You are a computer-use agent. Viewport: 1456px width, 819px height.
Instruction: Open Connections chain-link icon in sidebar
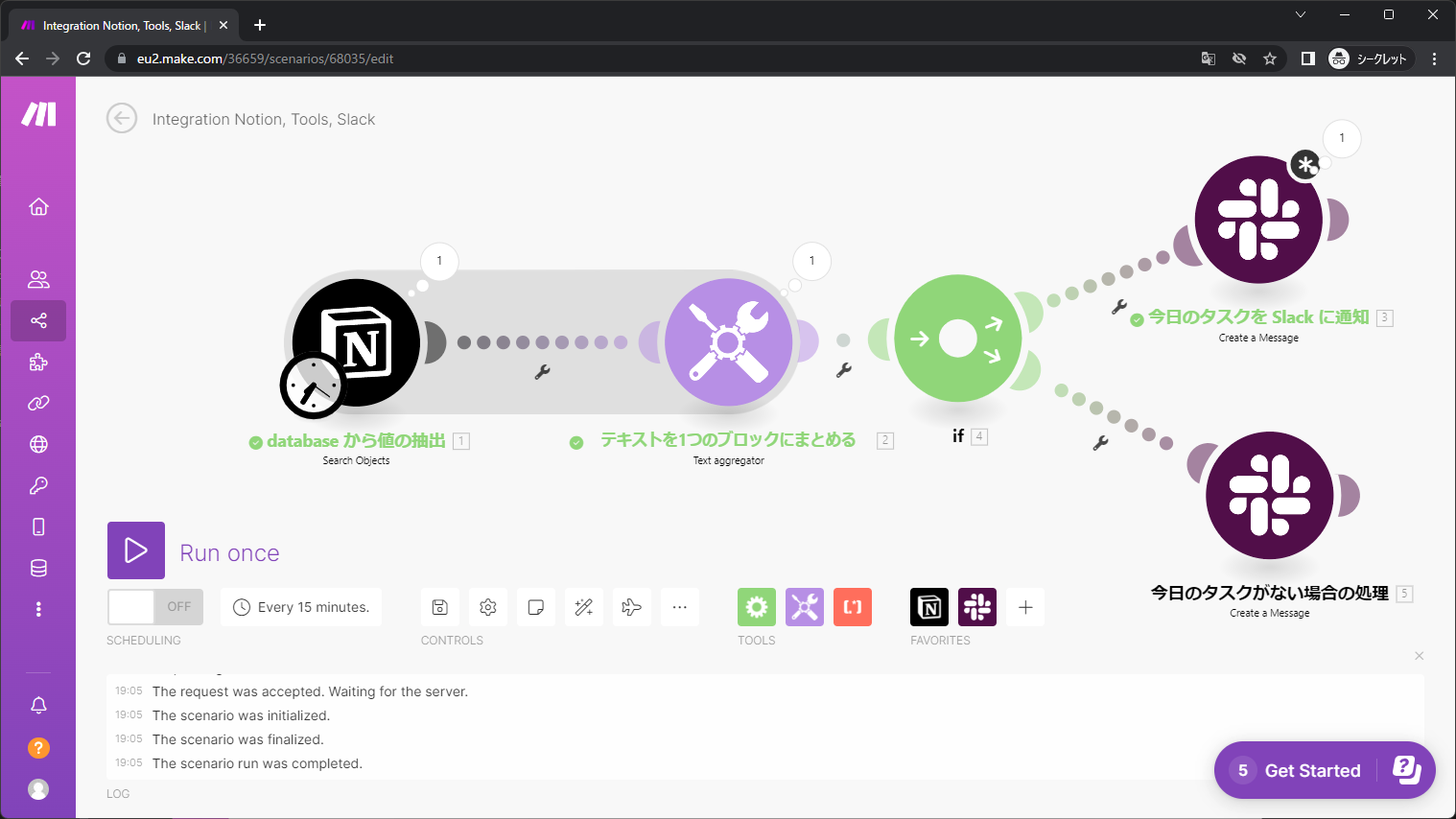coord(38,403)
